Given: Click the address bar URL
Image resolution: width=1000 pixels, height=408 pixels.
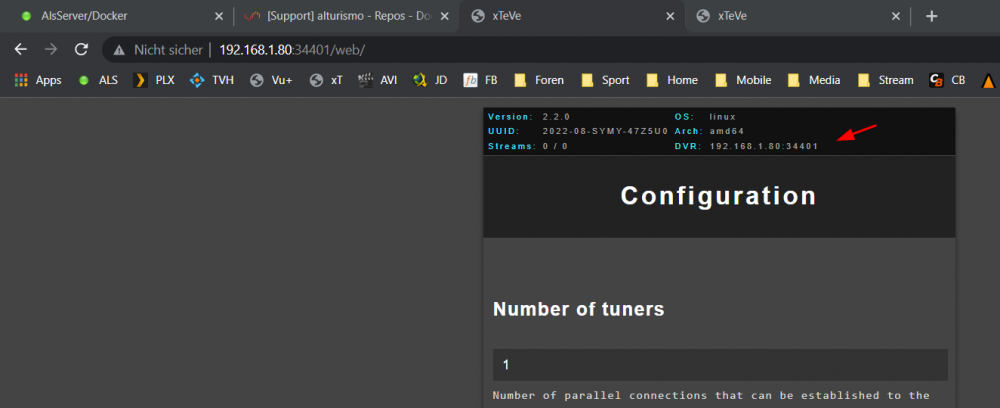Looking at the screenshot, I should tap(292, 50).
